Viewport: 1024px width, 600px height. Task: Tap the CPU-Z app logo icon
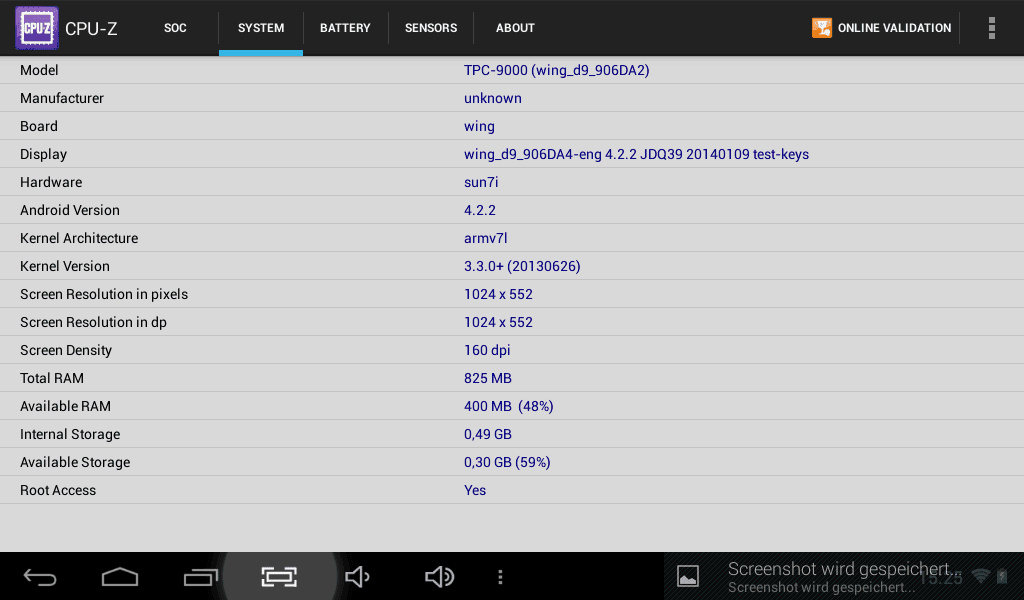(x=37, y=28)
